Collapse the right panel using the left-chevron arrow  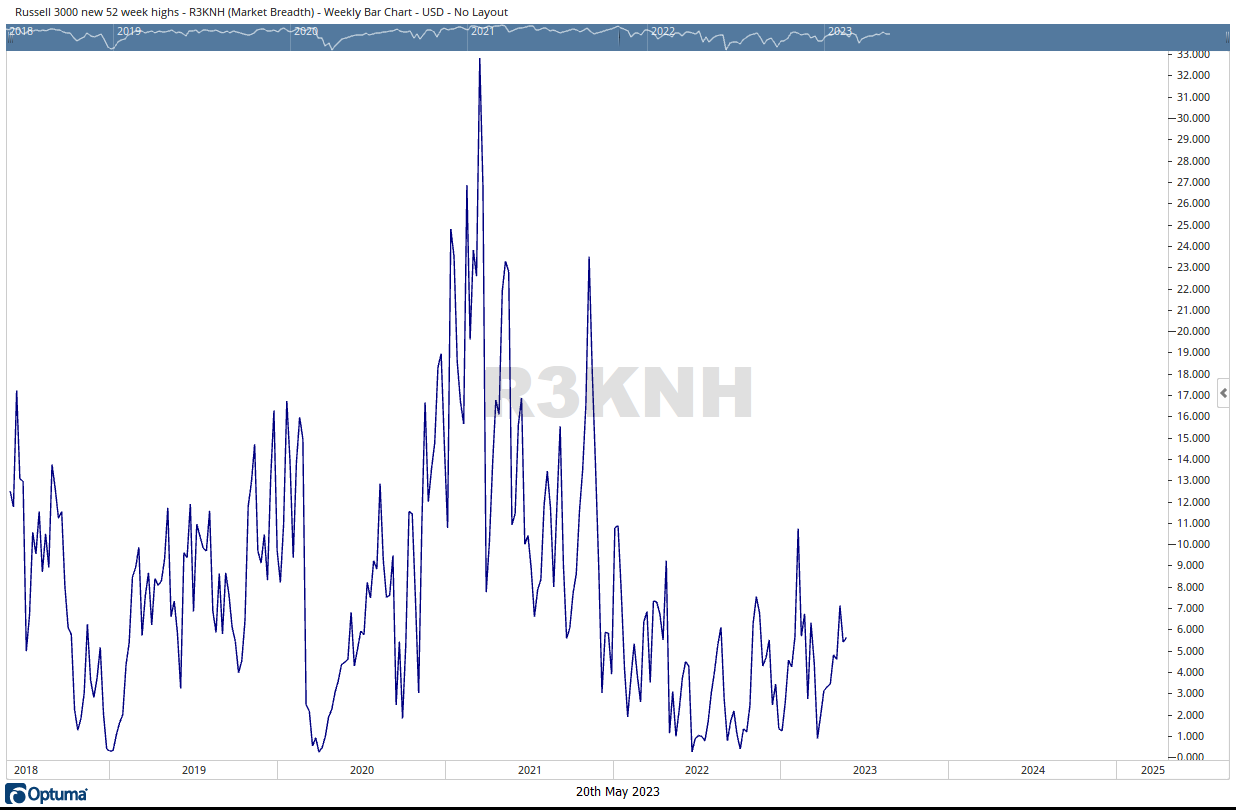point(1224,393)
